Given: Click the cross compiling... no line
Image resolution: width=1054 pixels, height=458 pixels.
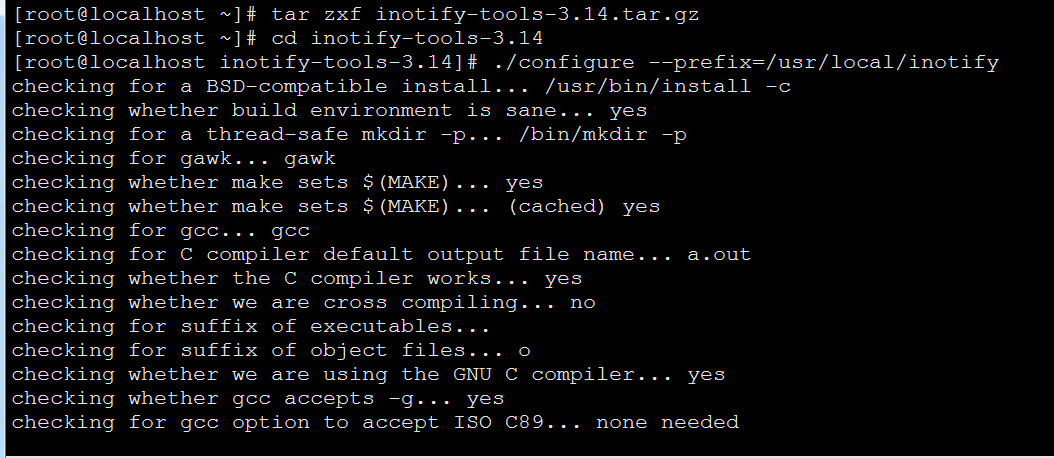Looking at the screenshot, I should pyautogui.click(x=303, y=303).
